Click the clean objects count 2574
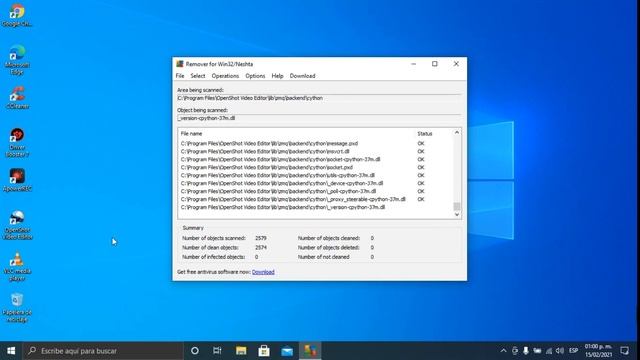This screenshot has height=360, width=640. pyautogui.click(x=261, y=247)
